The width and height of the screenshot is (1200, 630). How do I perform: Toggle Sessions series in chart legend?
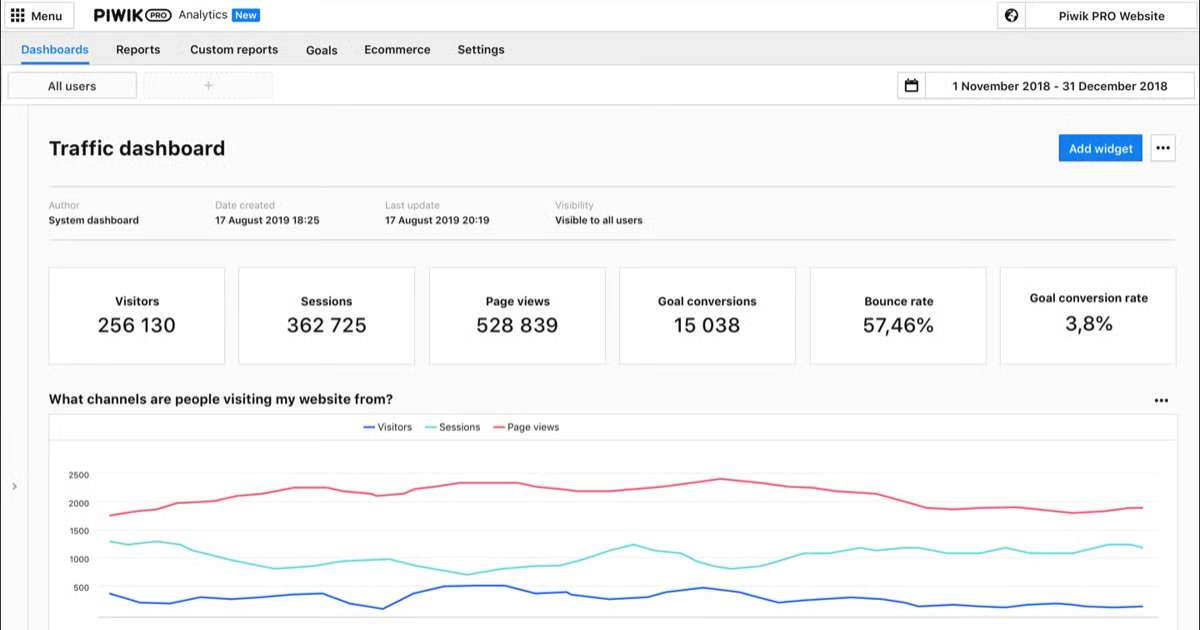coord(453,427)
